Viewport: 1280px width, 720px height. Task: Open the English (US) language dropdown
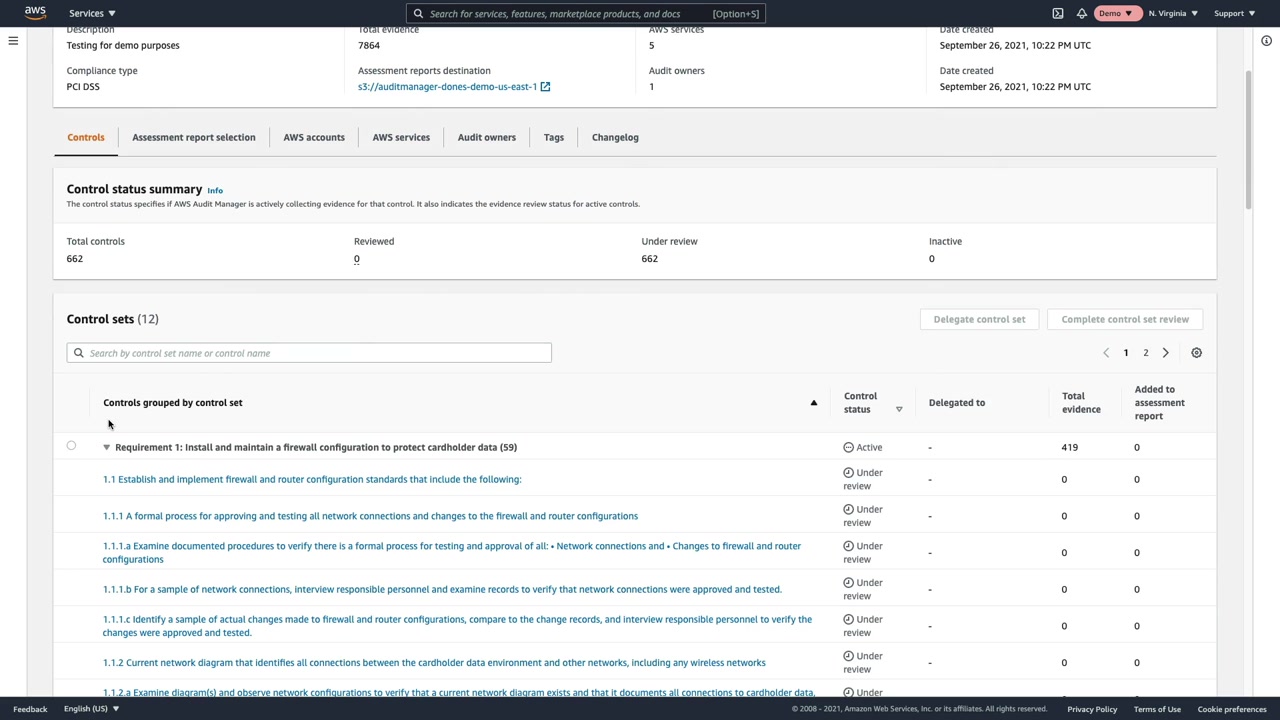coord(91,709)
